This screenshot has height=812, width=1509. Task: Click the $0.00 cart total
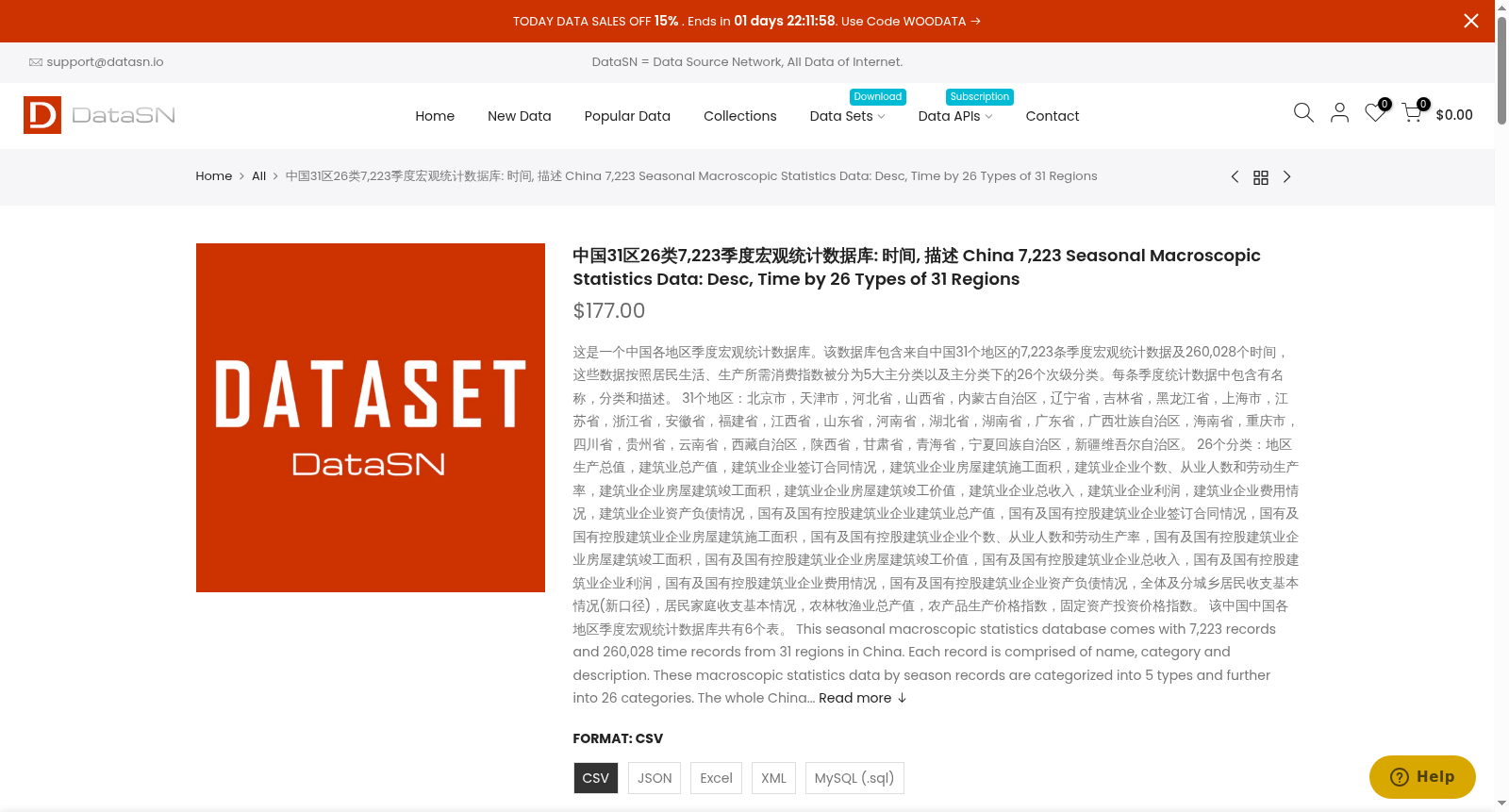[x=1454, y=115]
